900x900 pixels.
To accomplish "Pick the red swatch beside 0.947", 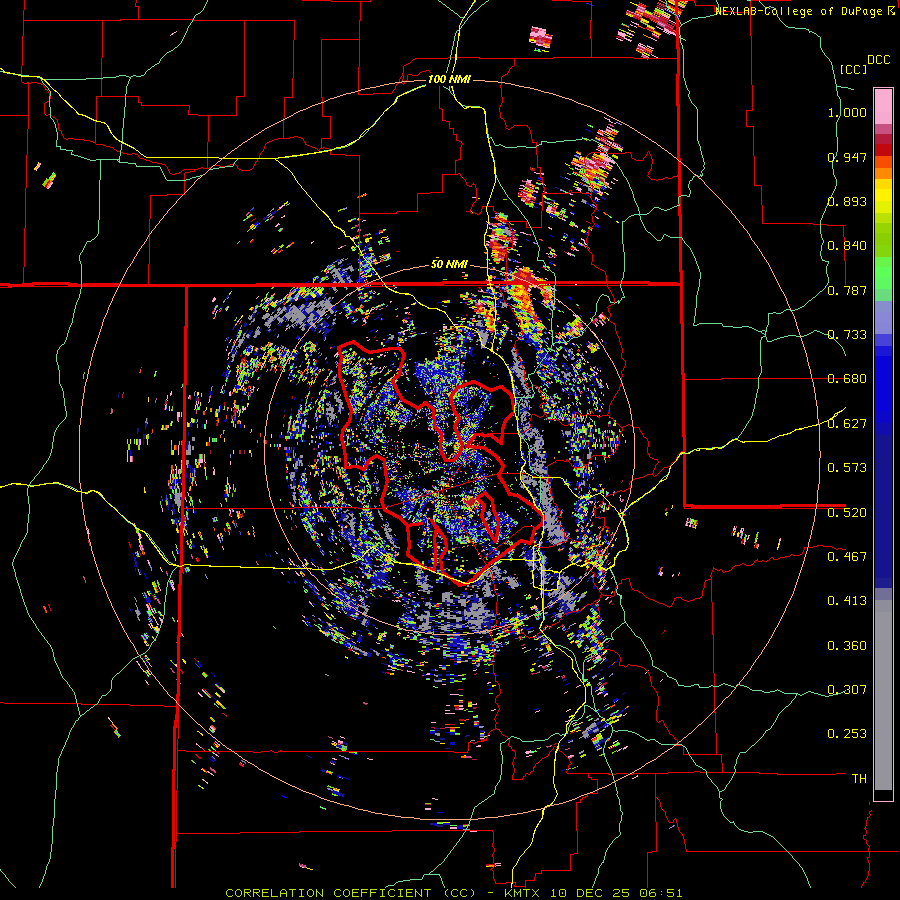I will click(x=883, y=150).
